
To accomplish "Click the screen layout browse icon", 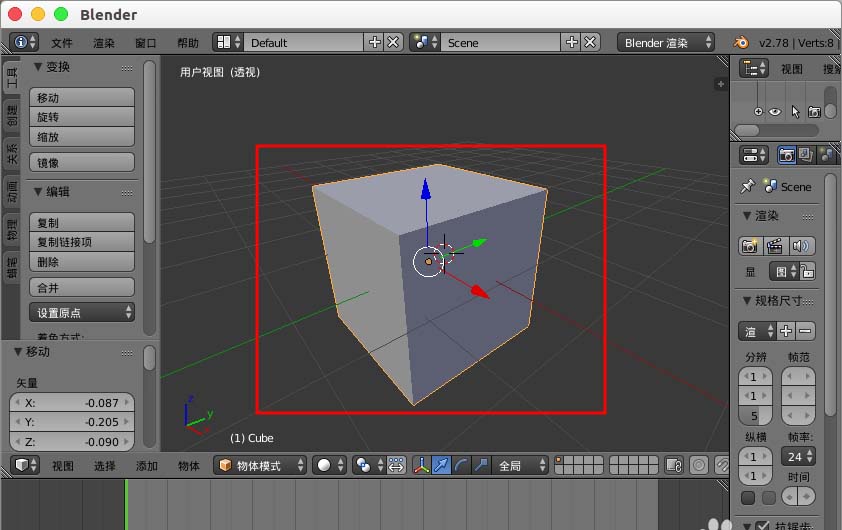I will tap(228, 42).
